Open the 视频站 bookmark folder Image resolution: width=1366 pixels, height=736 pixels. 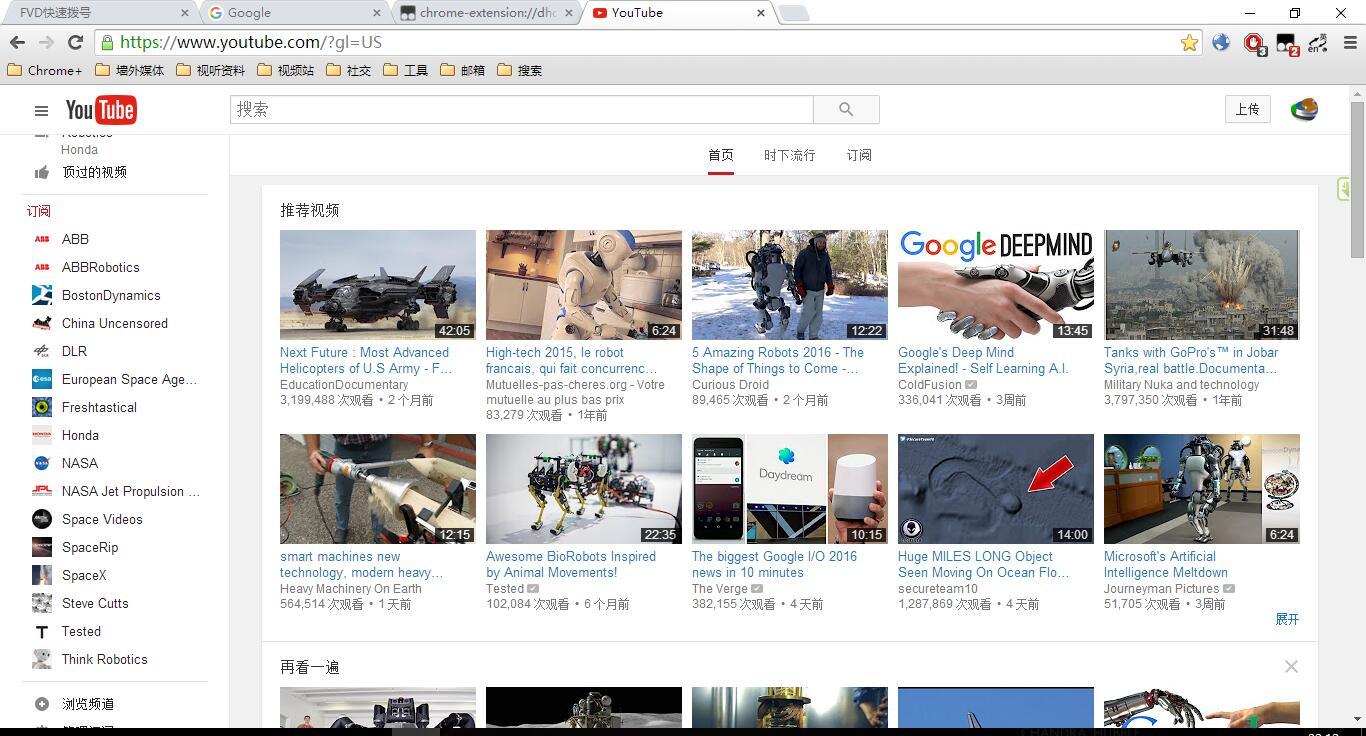[285, 70]
